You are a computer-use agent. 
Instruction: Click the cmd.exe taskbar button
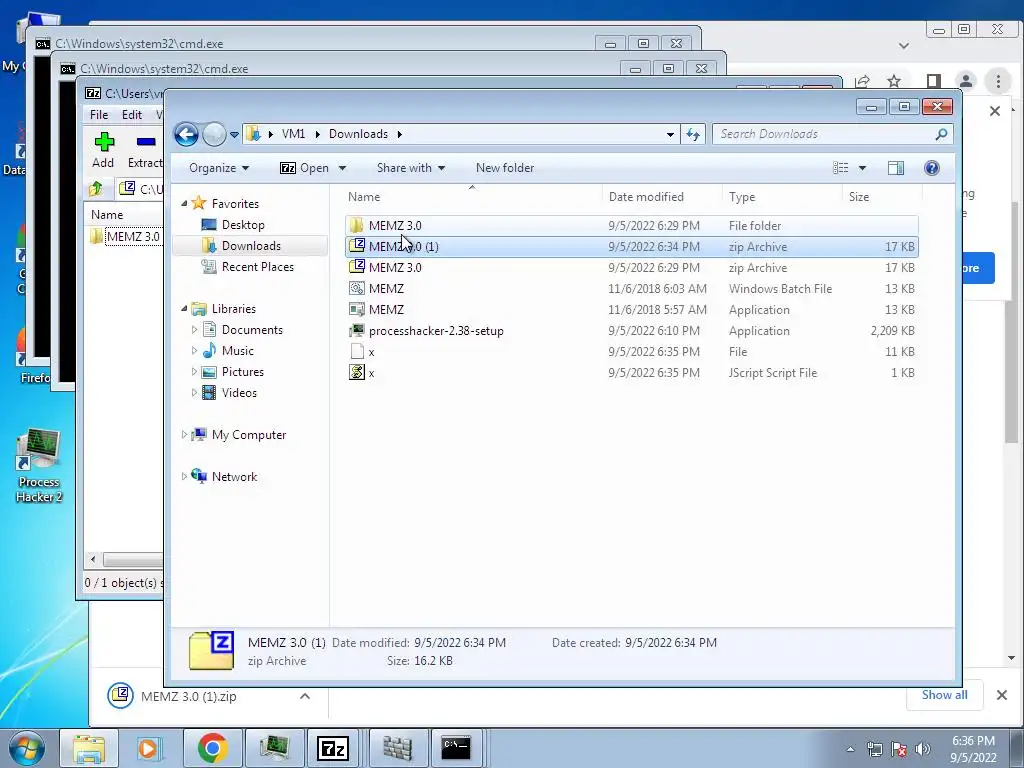click(456, 748)
